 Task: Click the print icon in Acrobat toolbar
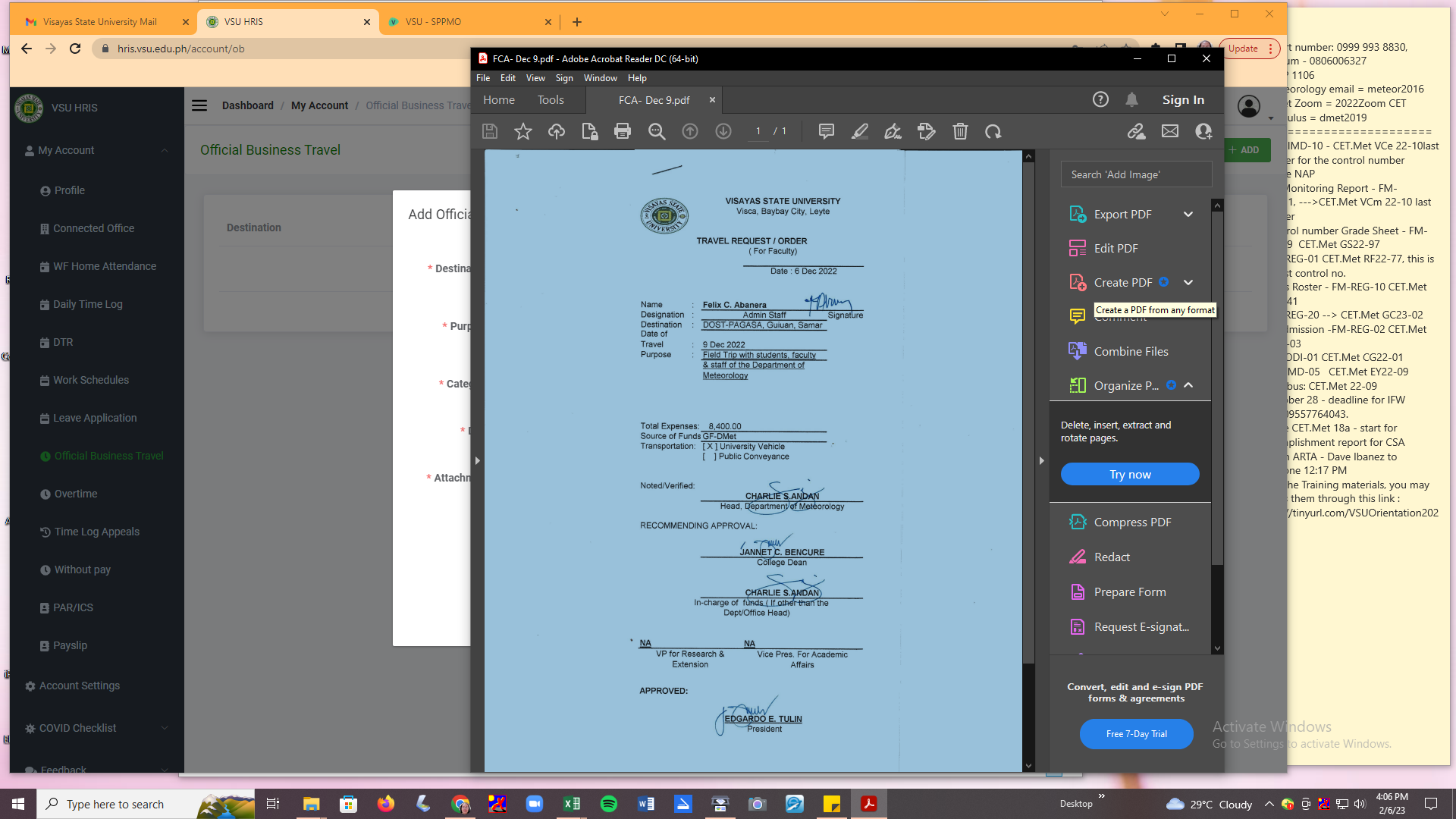623,131
